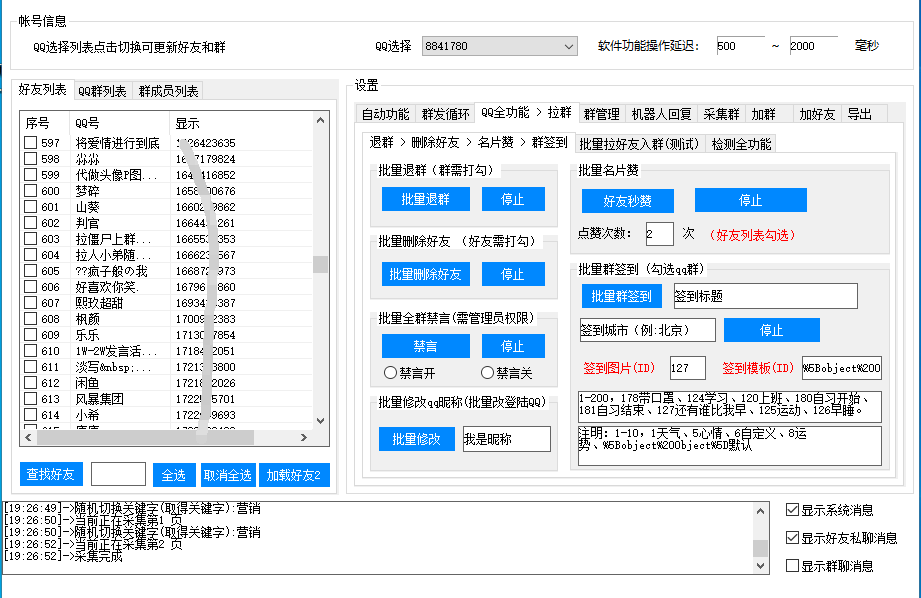Switch to the QQ群列表 tab
This screenshot has height=598, width=921.
(x=102, y=91)
